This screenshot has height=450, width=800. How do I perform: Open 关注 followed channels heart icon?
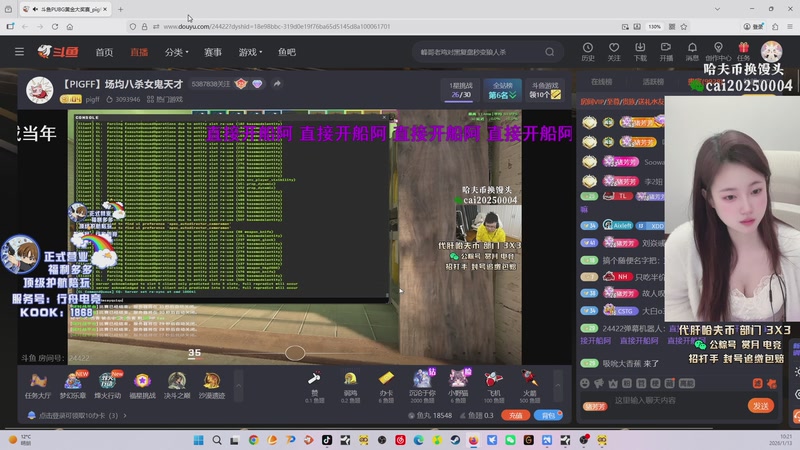(614, 52)
